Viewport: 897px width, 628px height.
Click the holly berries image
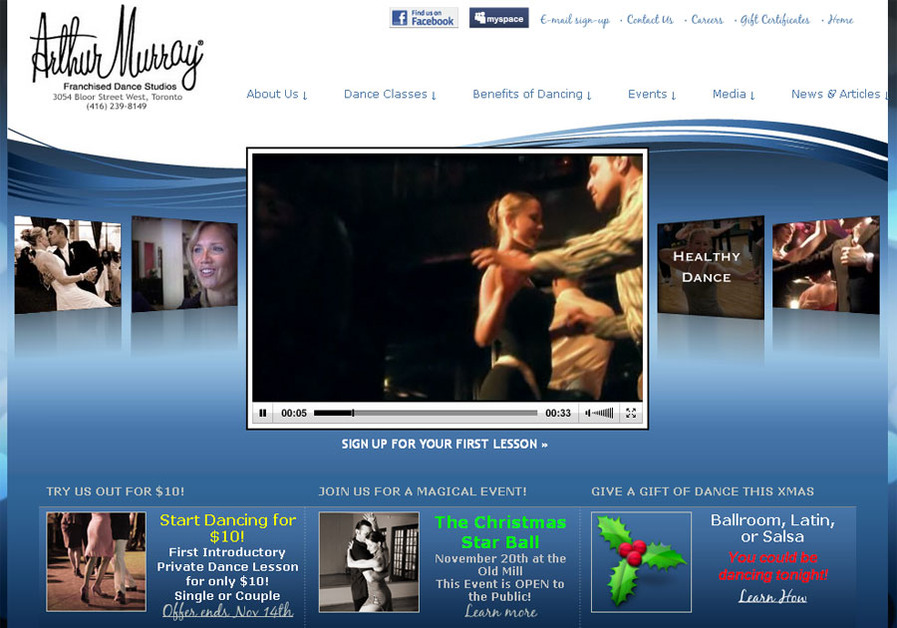coord(641,562)
